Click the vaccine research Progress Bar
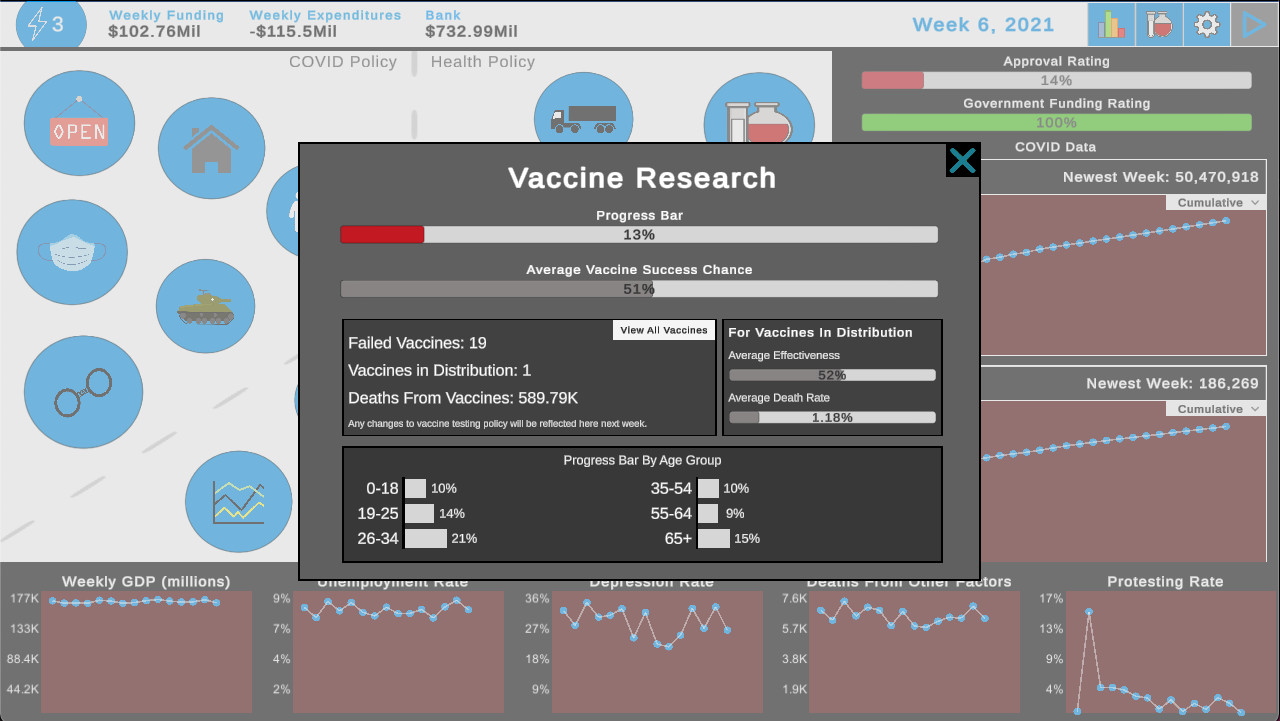This screenshot has height=721, width=1280. 639,234
